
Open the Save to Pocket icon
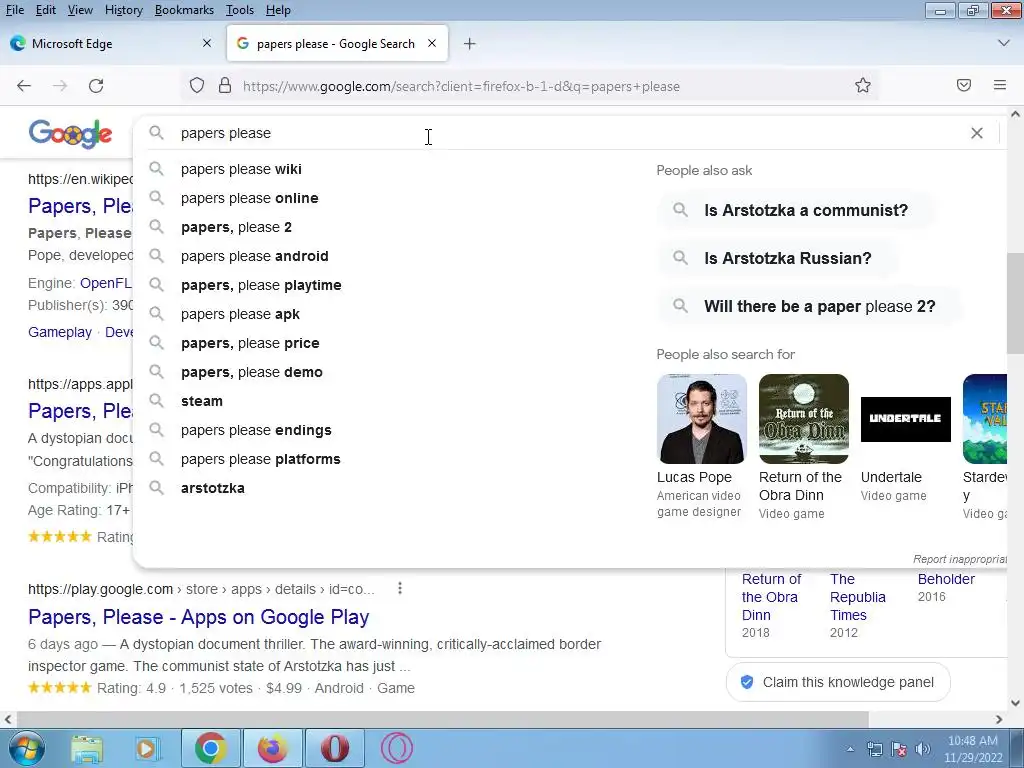(964, 85)
